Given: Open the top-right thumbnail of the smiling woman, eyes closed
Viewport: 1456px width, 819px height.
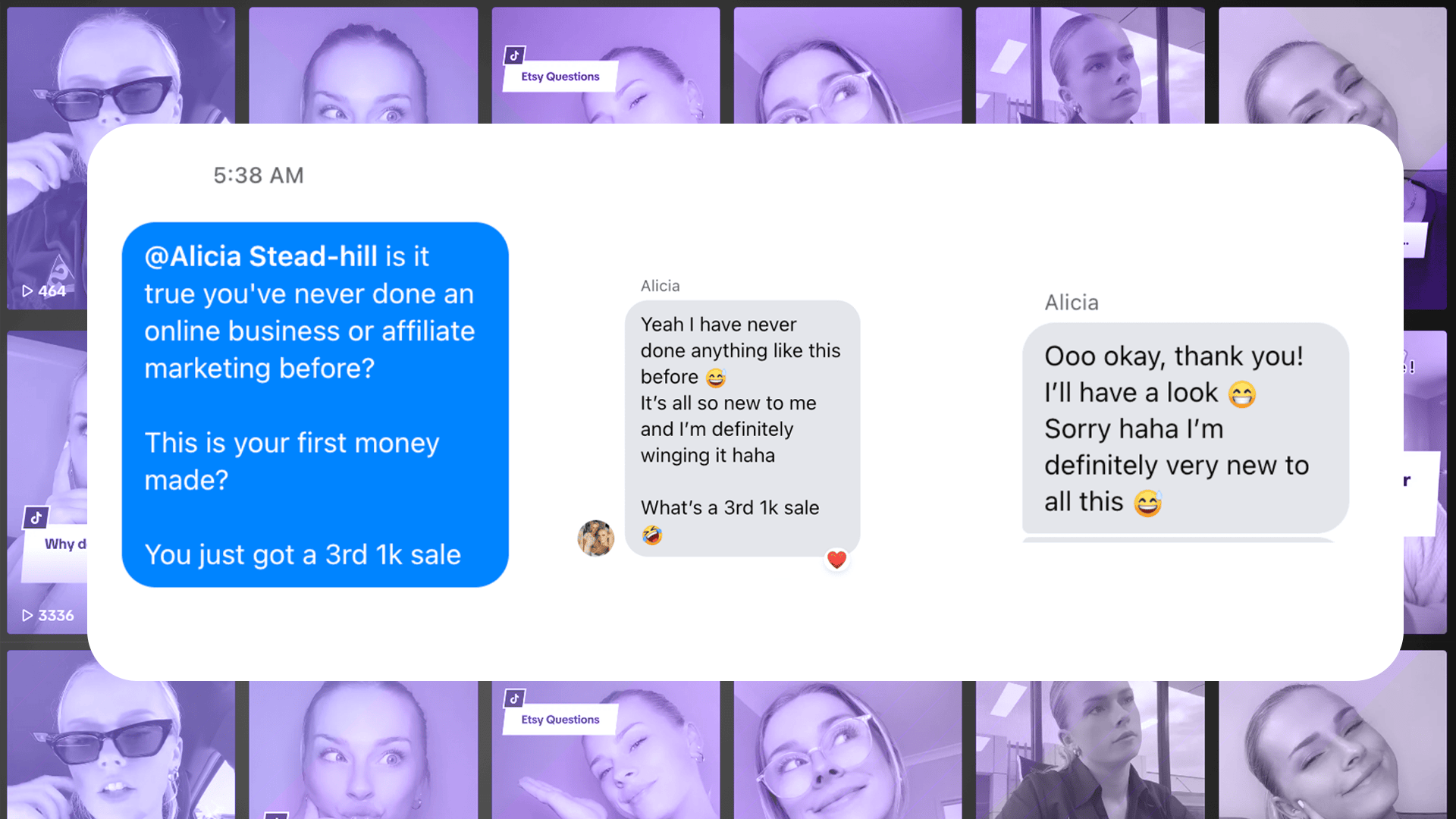Looking at the screenshot, I should click(1332, 65).
